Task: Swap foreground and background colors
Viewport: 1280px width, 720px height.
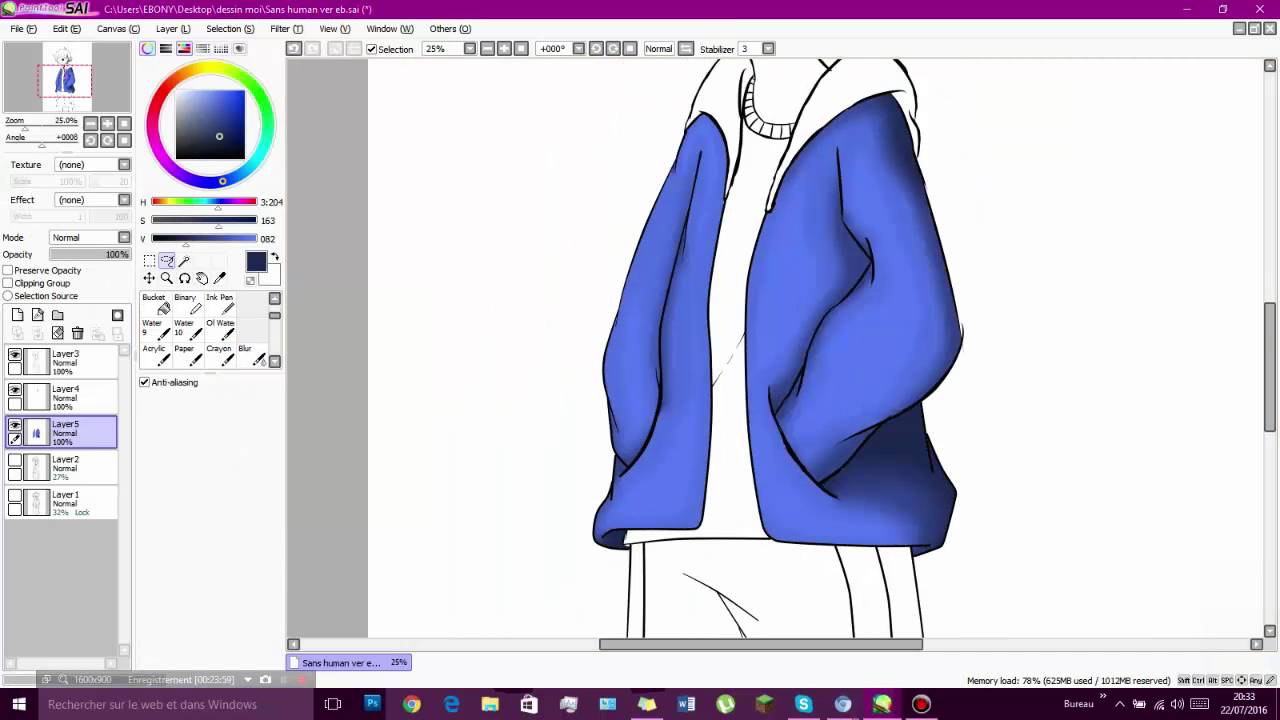Action: [274, 257]
